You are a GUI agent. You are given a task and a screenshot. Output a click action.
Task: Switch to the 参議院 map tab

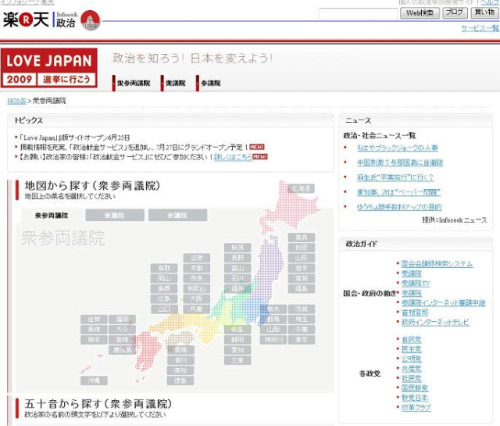click(x=178, y=215)
